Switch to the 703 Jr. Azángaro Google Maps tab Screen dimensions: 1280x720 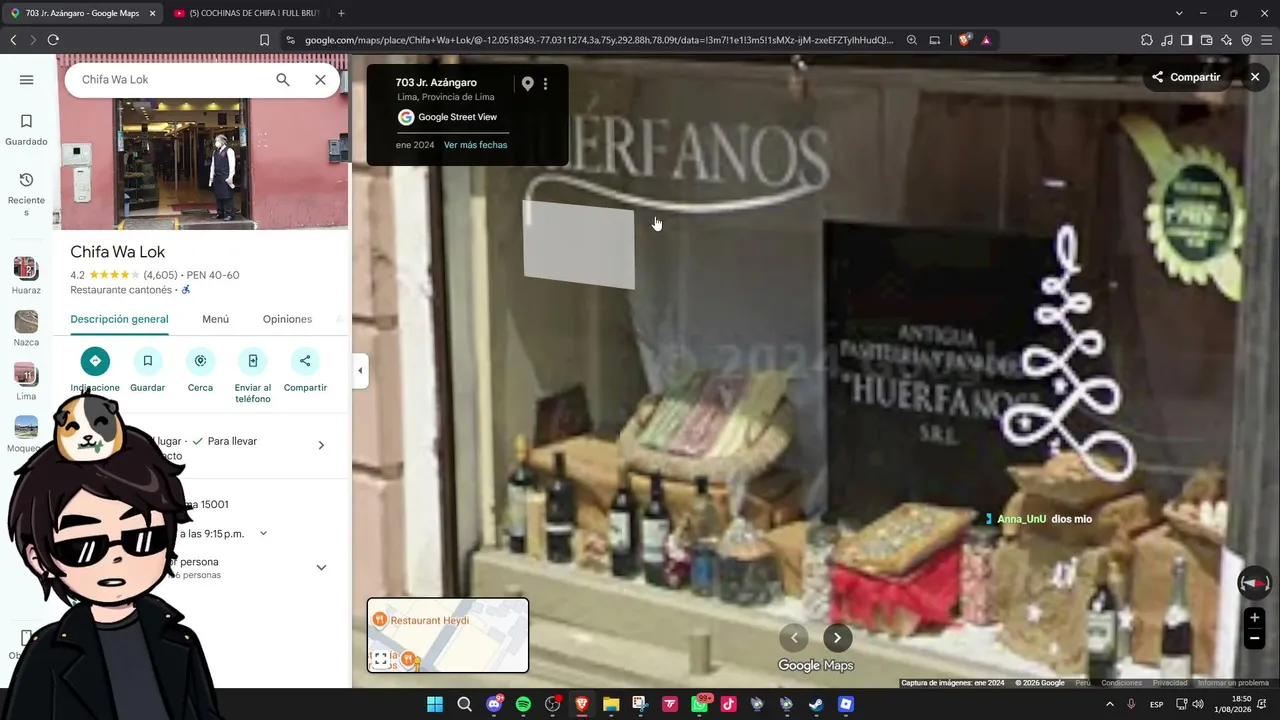pyautogui.click(x=82, y=13)
